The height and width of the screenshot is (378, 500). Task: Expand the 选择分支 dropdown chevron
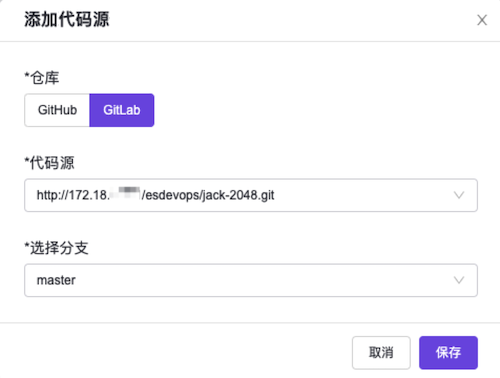tap(459, 280)
